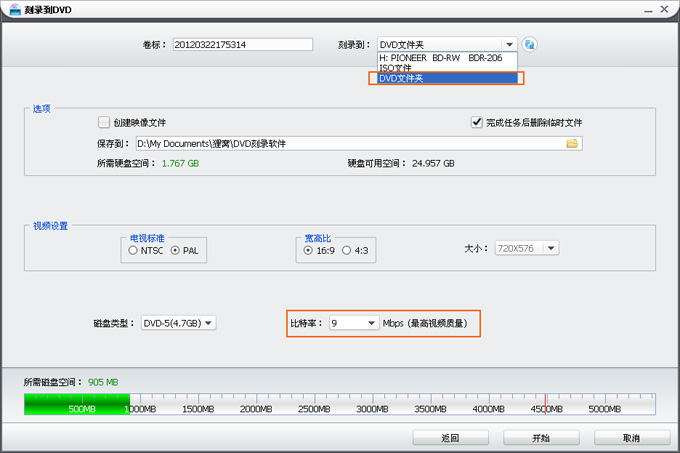Click the 取消 button
Viewport: 680px width, 453px height.
[x=632, y=438]
